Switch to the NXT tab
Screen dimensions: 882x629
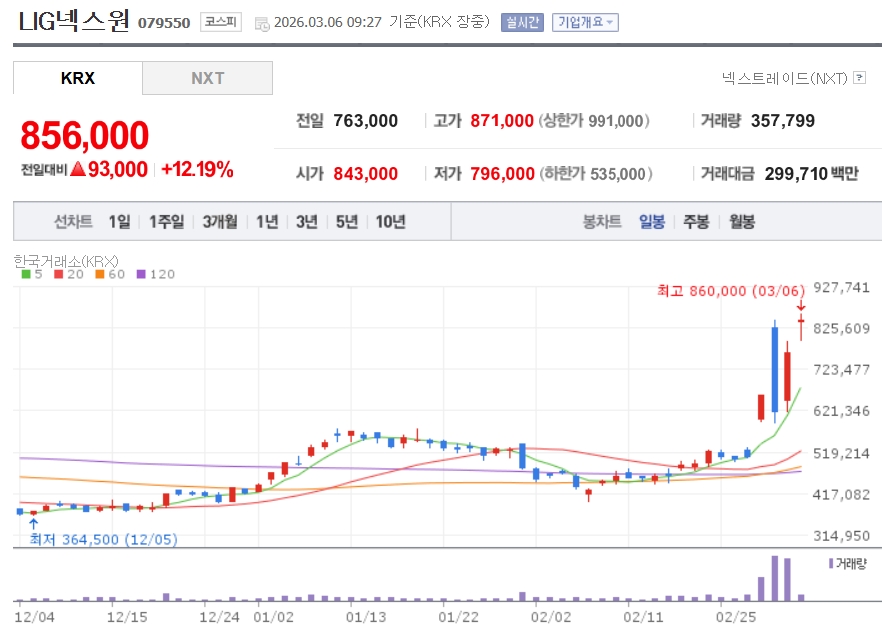point(208,78)
